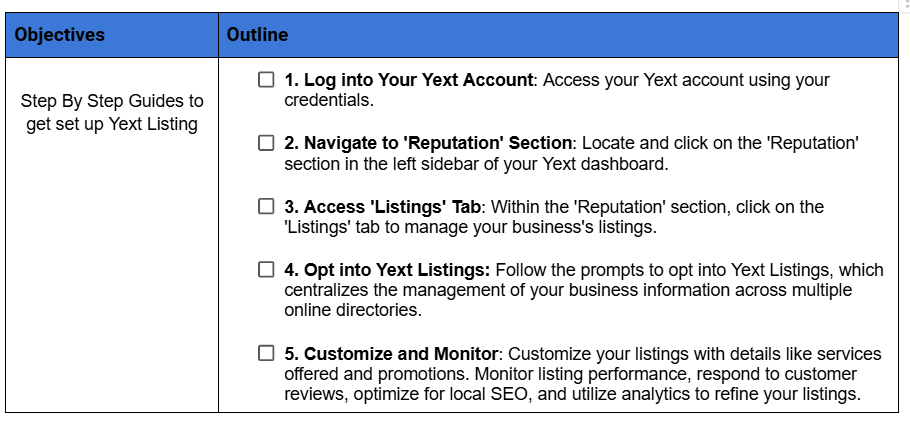Screen dimensions: 910x432
Task: Click bold heading '1. Log into Your Yext Account'
Action: point(412,80)
